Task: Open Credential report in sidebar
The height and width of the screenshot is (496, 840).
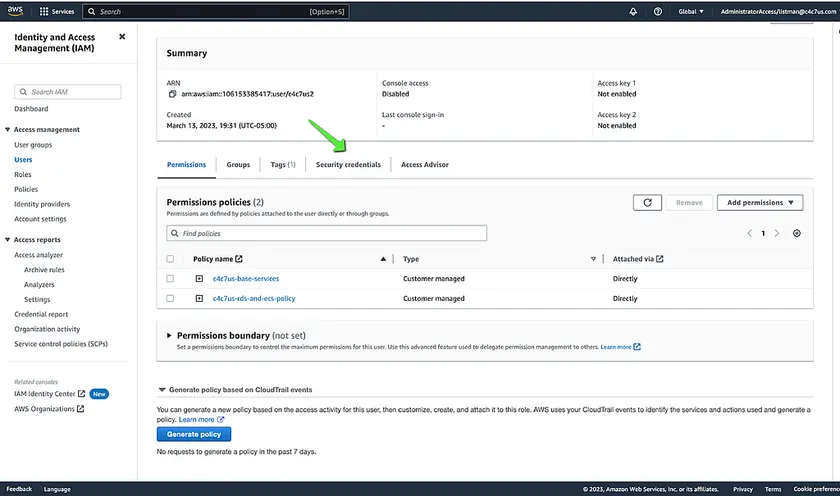Action: (41, 314)
